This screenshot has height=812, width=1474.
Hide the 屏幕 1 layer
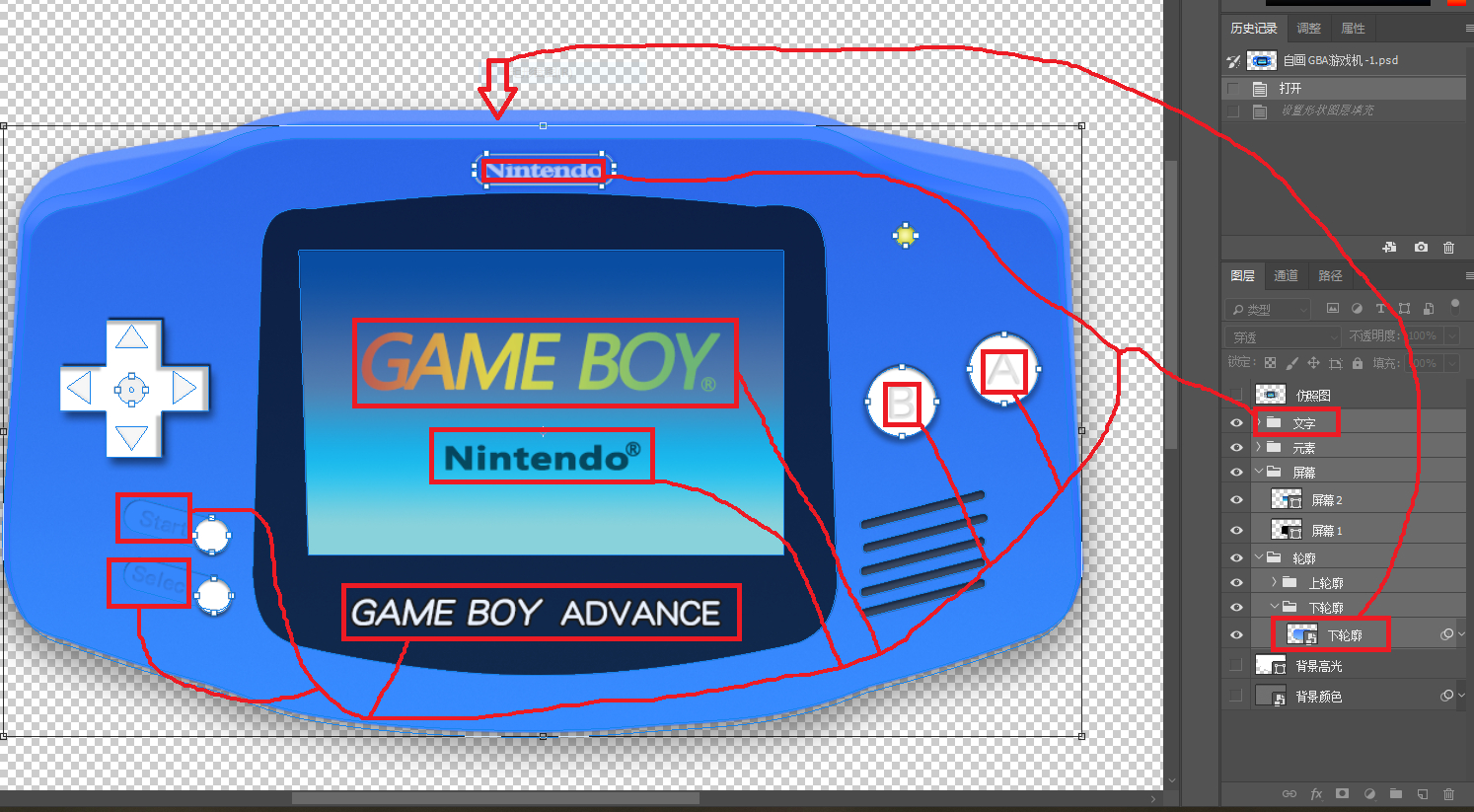pyautogui.click(x=1236, y=531)
